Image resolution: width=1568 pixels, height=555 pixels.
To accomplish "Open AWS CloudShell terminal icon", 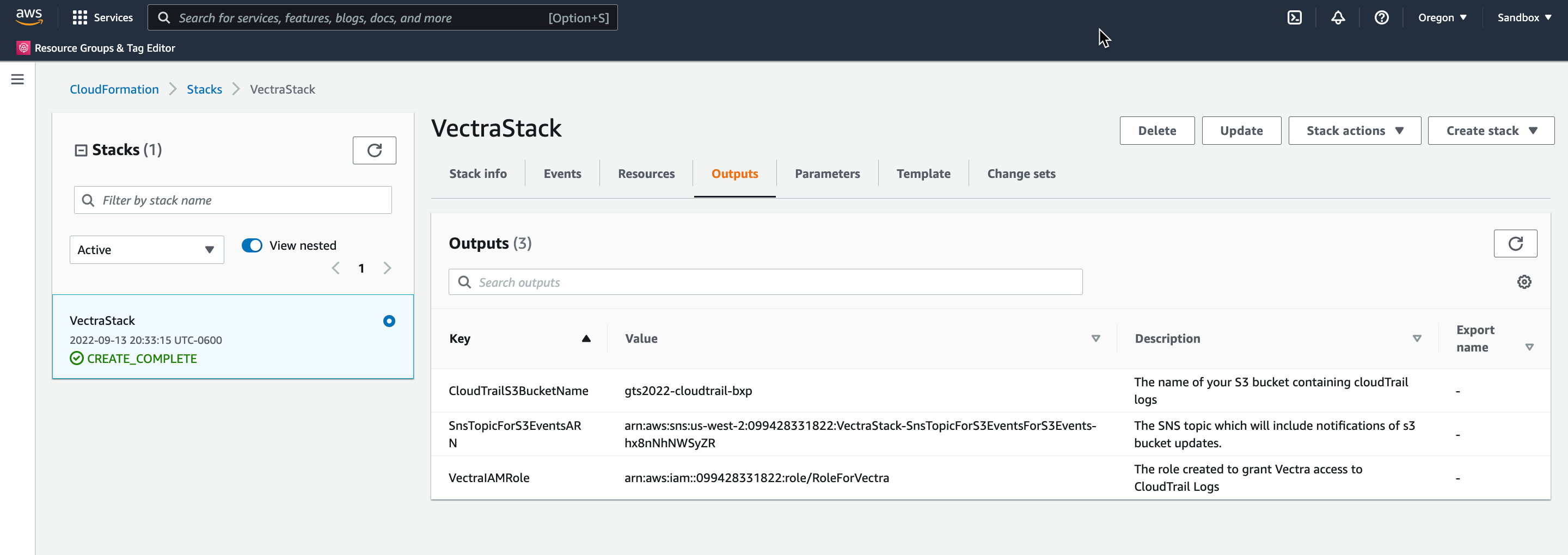I will (x=1294, y=17).
